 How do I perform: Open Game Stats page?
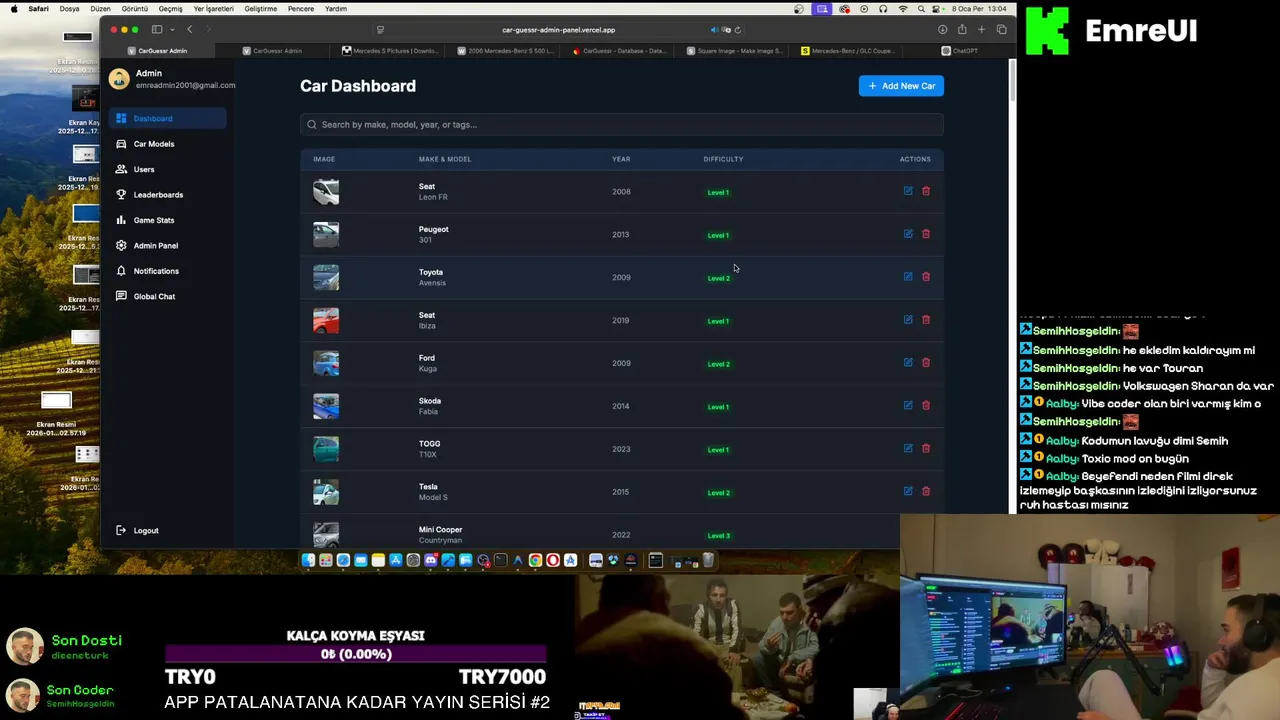[x=167, y=220]
